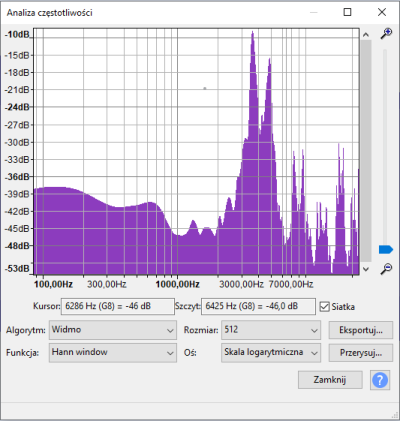The width and height of the screenshot is (400, 421).
Task: Click the zoom out magnifier icon
Action: click(x=386, y=268)
